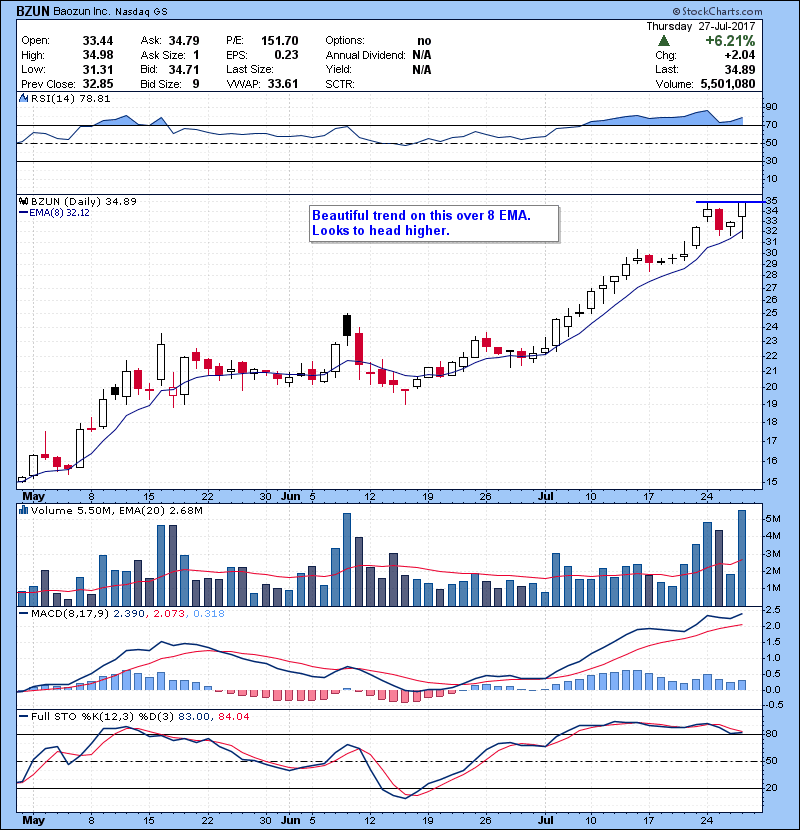Click the VWAP value 33.61
Screen dimensions: 800x830
pos(283,84)
